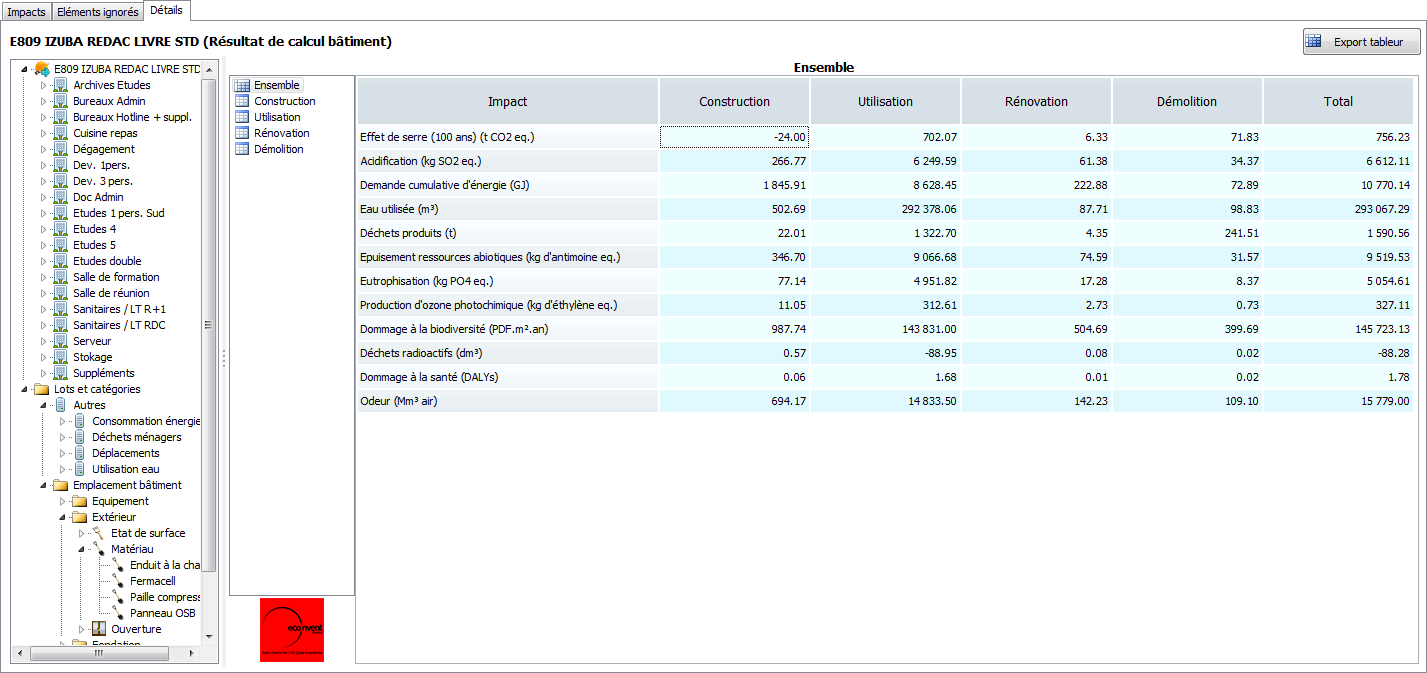Expand the Ouverture node
The width and height of the screenshot is (1427, 673).
coord(81,629)
